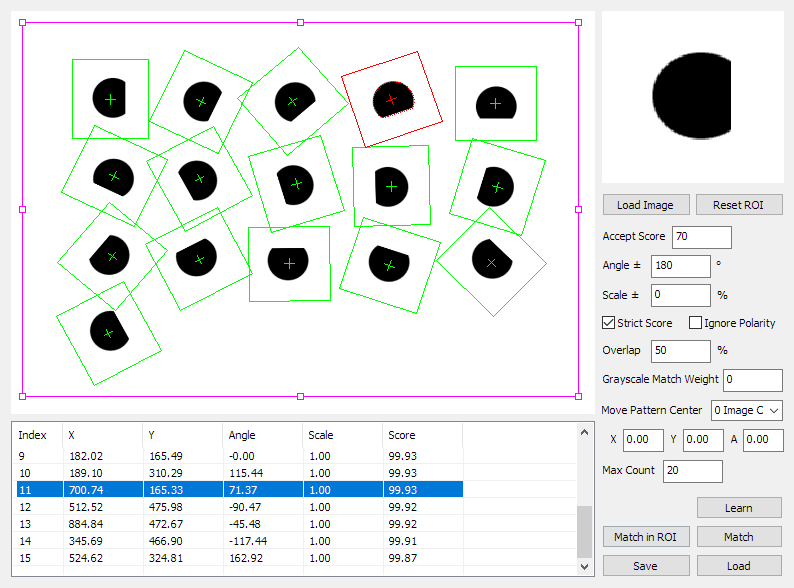Click the Accept Score input field
Image resolution: width=794 pixels, height=588 pixels.
(x=701, y=237)
